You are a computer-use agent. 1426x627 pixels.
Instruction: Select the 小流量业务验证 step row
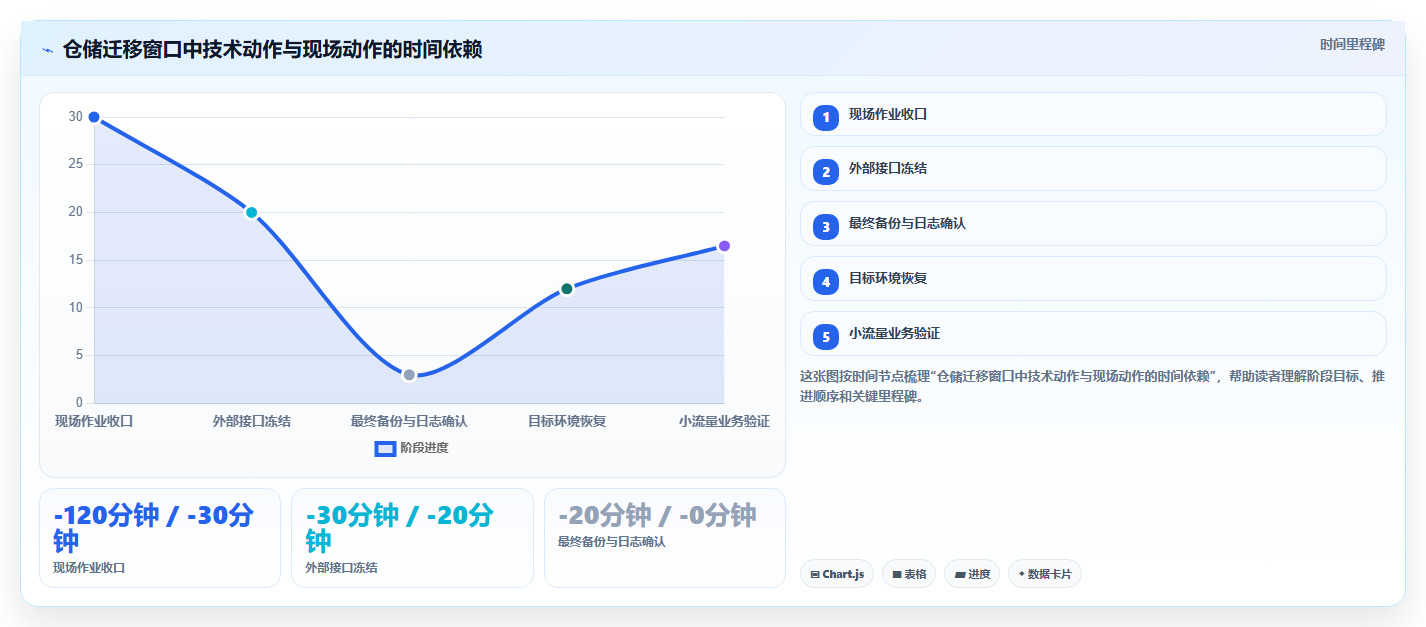point(1093,333)
